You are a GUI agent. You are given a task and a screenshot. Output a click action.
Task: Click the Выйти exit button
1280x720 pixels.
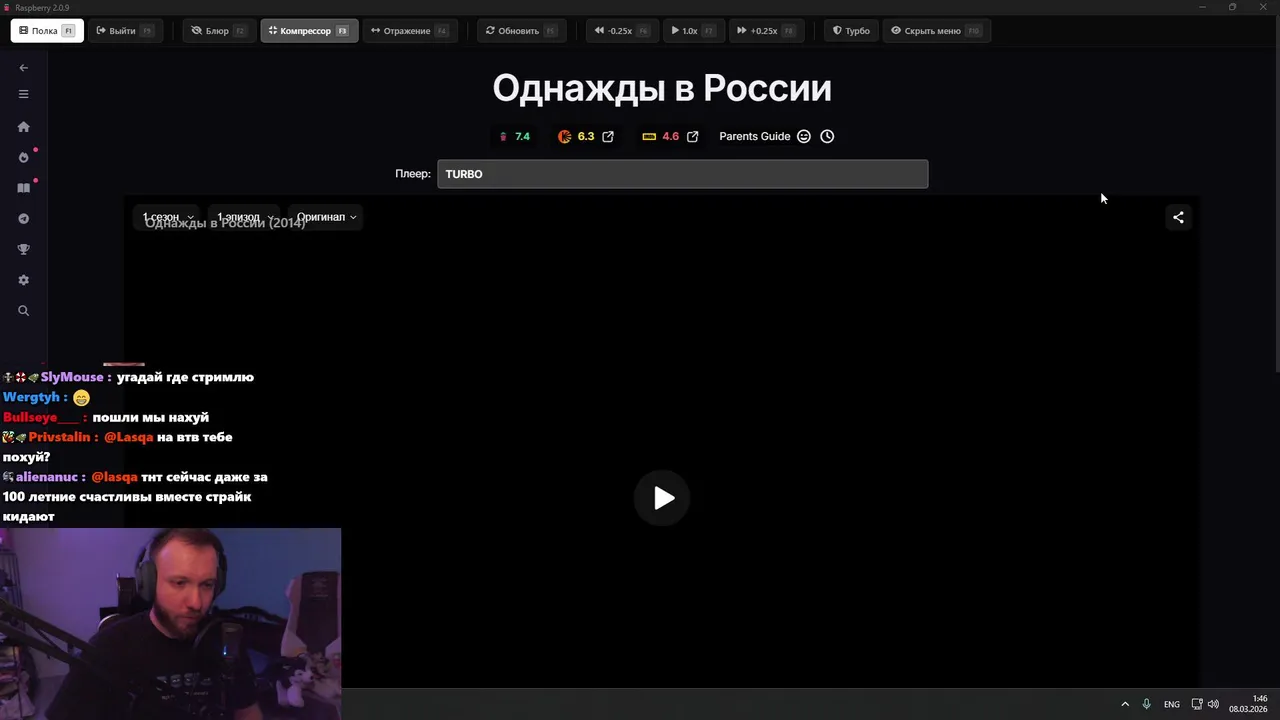125,31
